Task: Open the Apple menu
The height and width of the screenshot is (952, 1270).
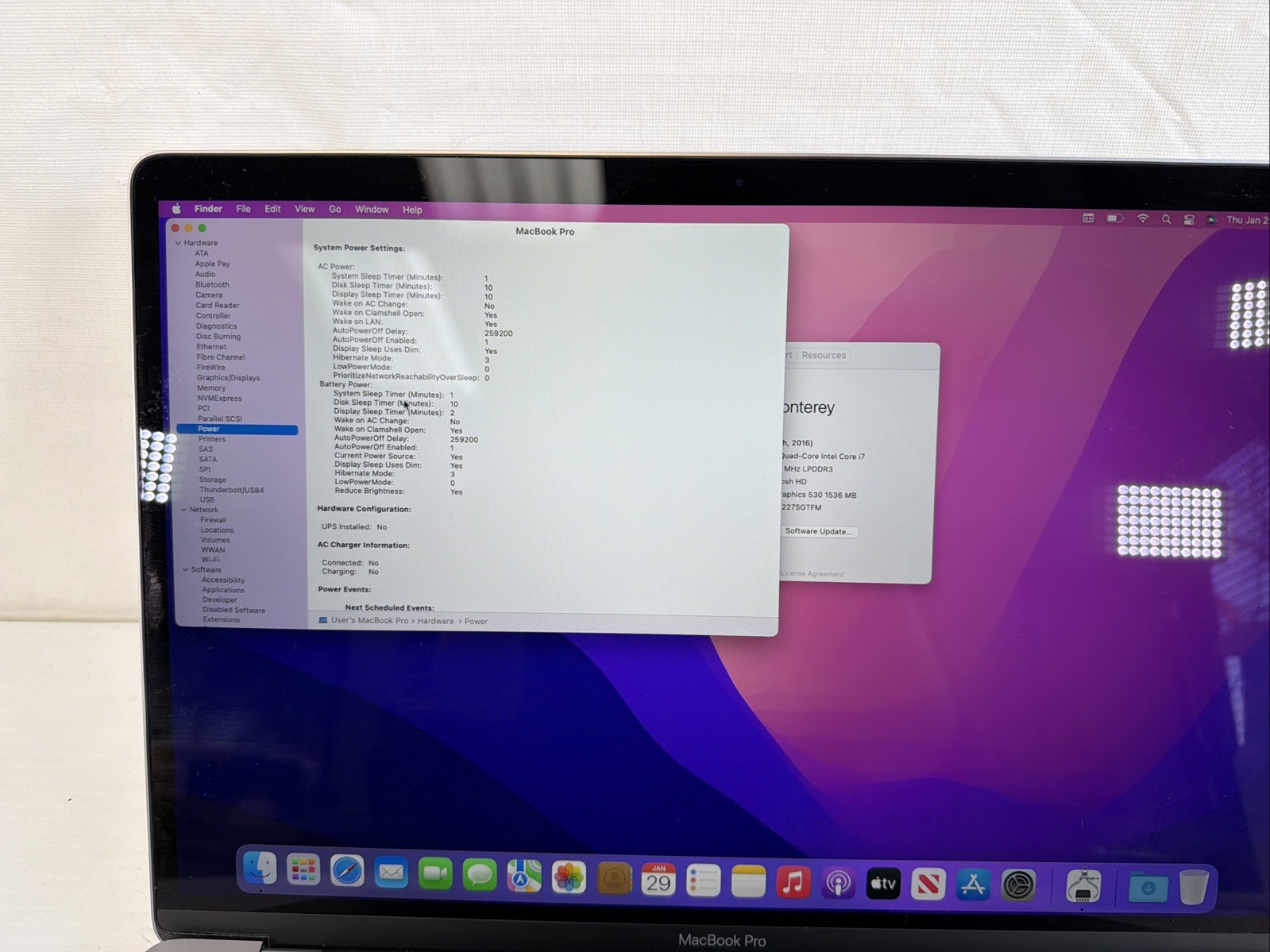Action: pyautogui.click(x=176, y=209)
